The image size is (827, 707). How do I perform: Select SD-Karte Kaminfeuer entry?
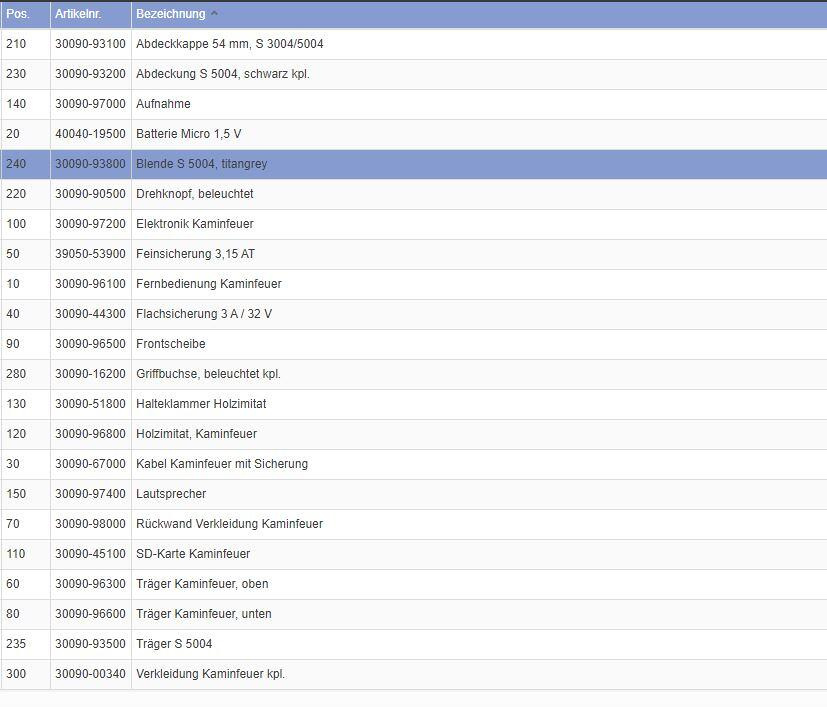coord(193,554)
